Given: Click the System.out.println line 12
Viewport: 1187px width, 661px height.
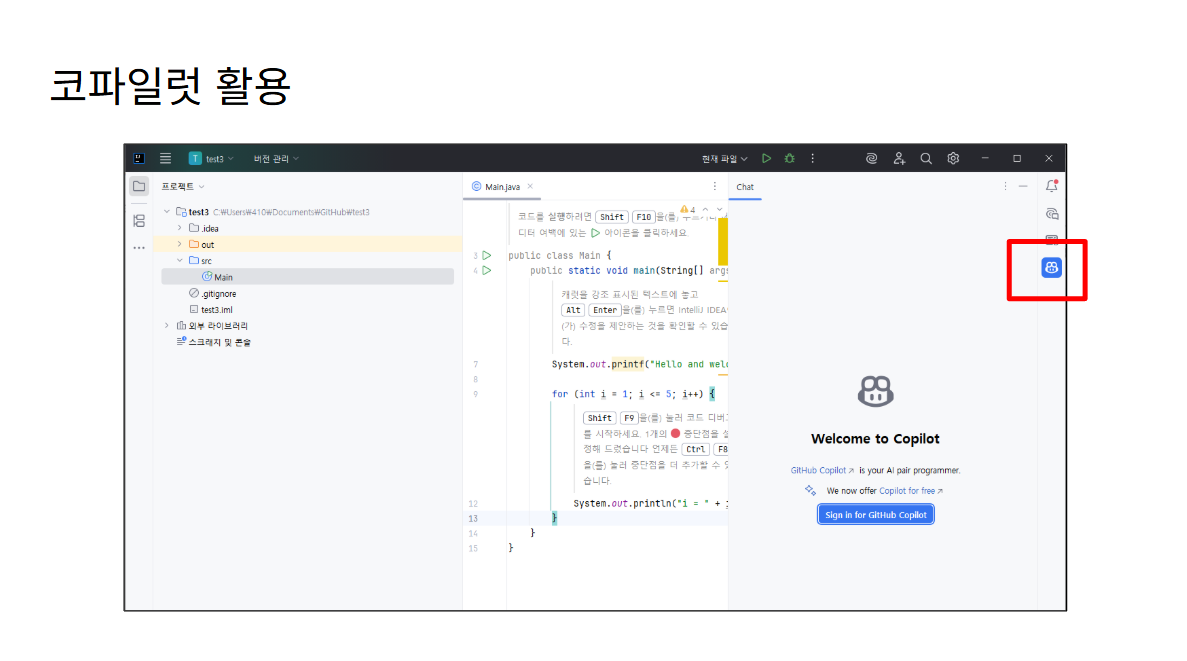Looking at the screenshot, I should pos(651,504).
